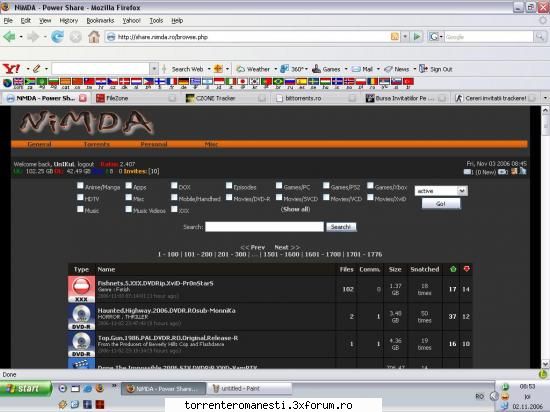Click the Firefox icon in quick launch
The width and height of the screenshot is (550, 412).
click(x=100, y=388)
